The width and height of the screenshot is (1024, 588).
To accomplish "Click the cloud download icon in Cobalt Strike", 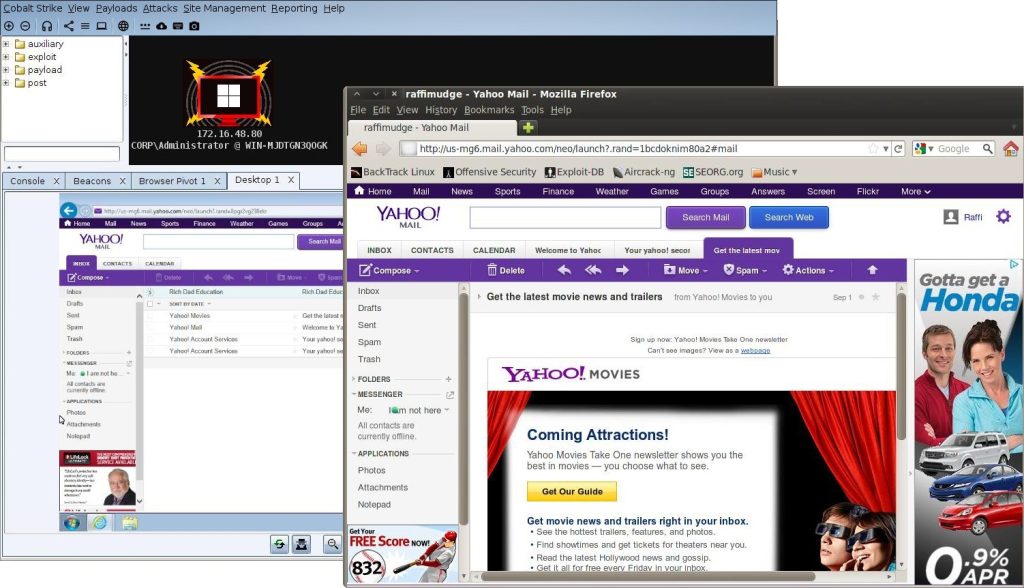I will (x=161, y=26).
